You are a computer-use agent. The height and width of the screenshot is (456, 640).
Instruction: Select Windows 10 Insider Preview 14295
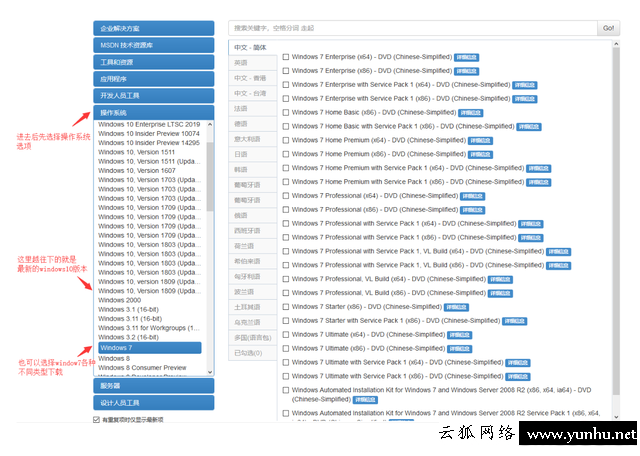pos(149,143)
